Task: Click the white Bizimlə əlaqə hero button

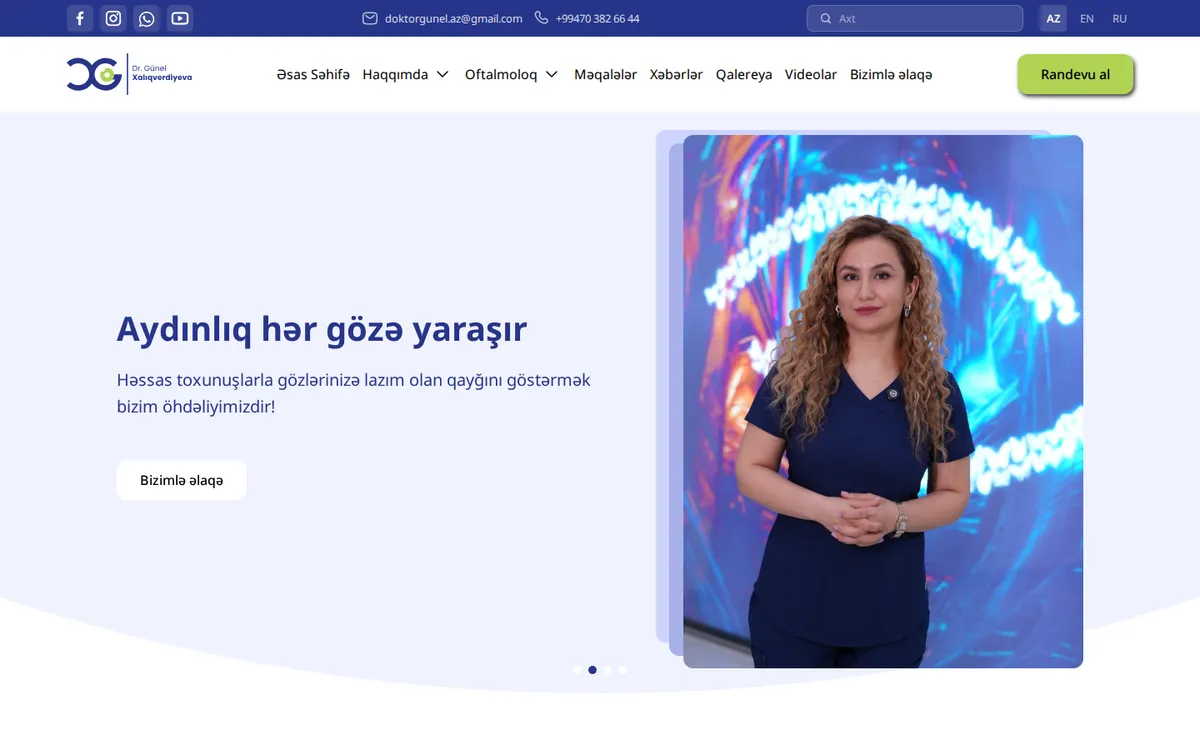Action: point(181,480)
